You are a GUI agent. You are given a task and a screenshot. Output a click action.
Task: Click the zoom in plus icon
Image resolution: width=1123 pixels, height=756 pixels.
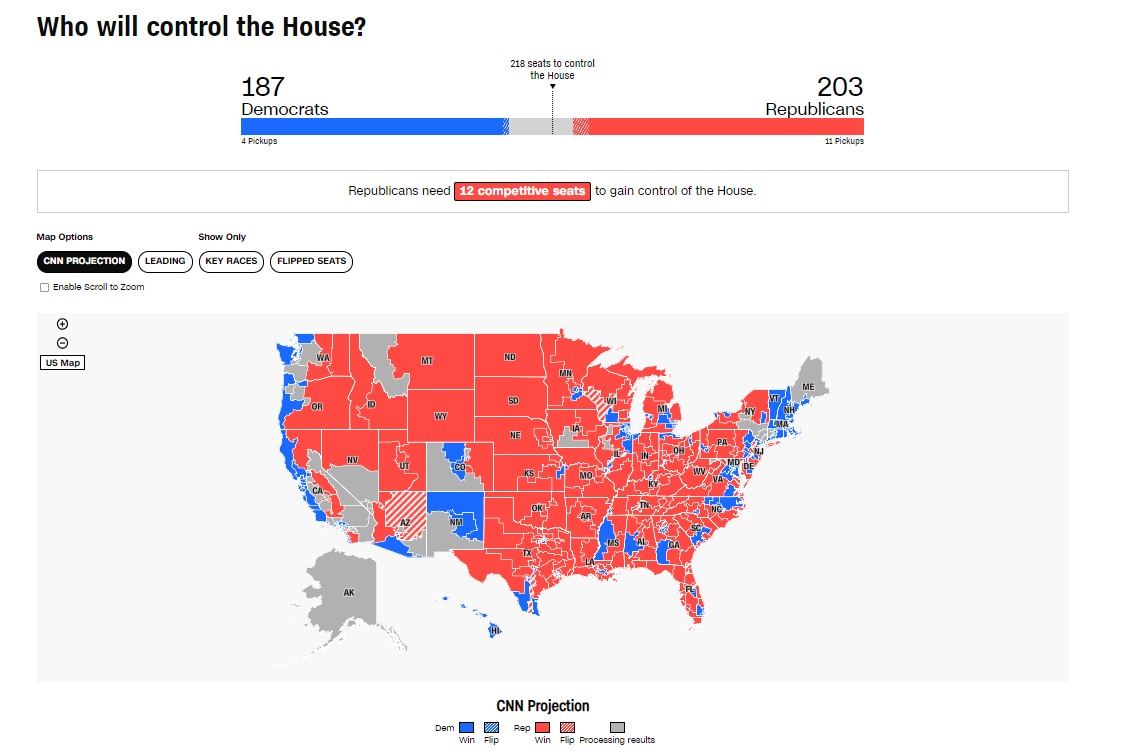click(62, 324)
